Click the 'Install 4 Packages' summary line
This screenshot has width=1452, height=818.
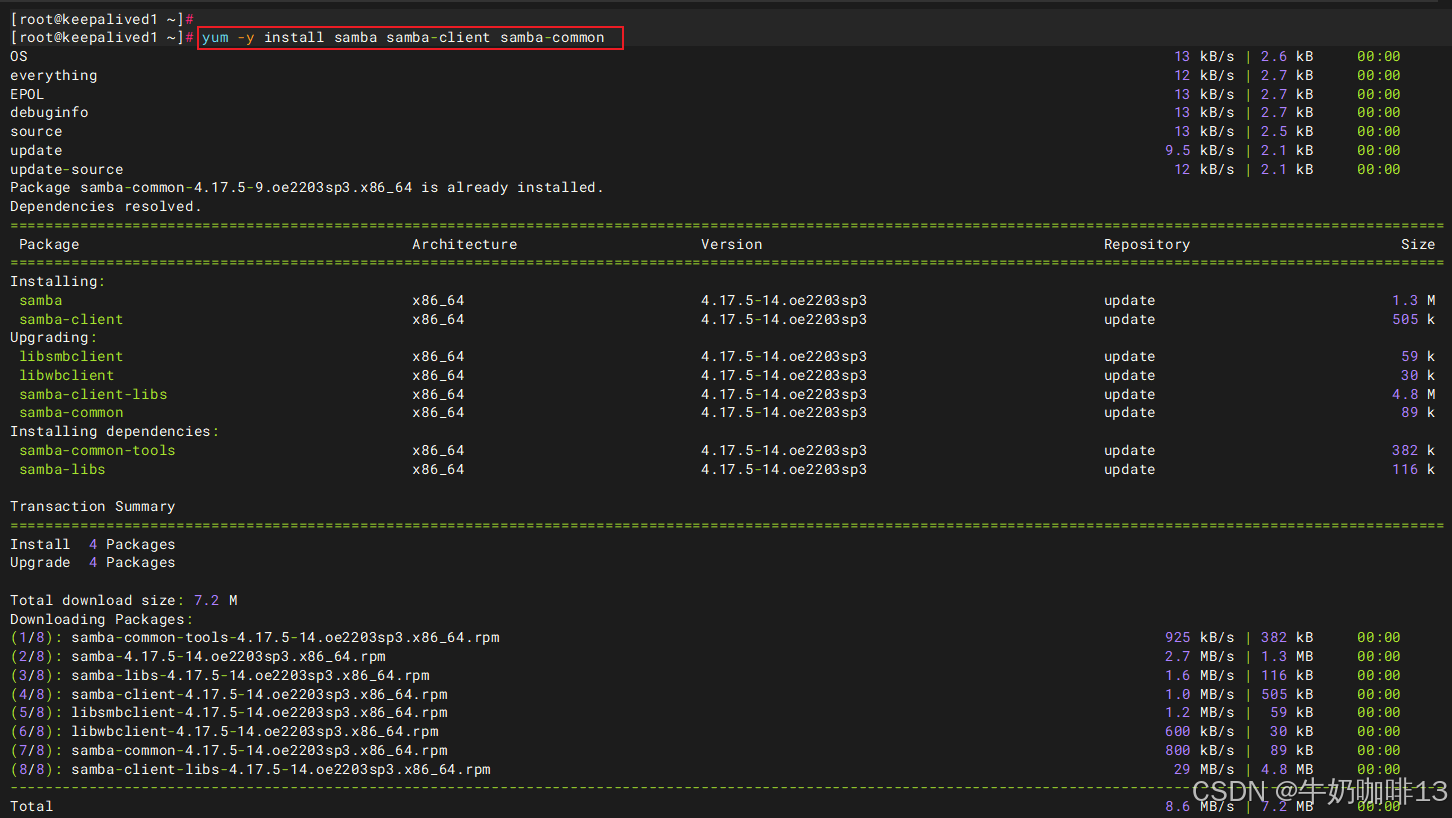coord(93,545)
